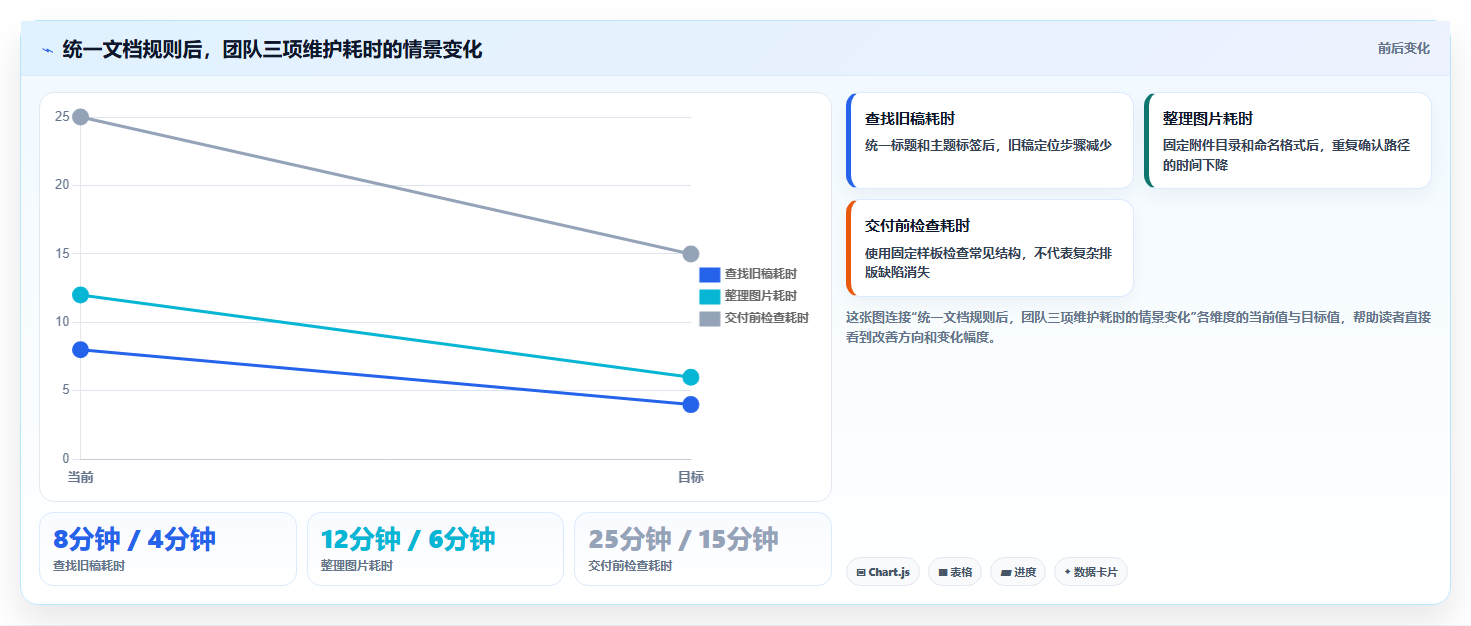1471x626 pixels.
Task: Click the 查找旧稿耗时 legend label
Action: (x=760, y=274)
